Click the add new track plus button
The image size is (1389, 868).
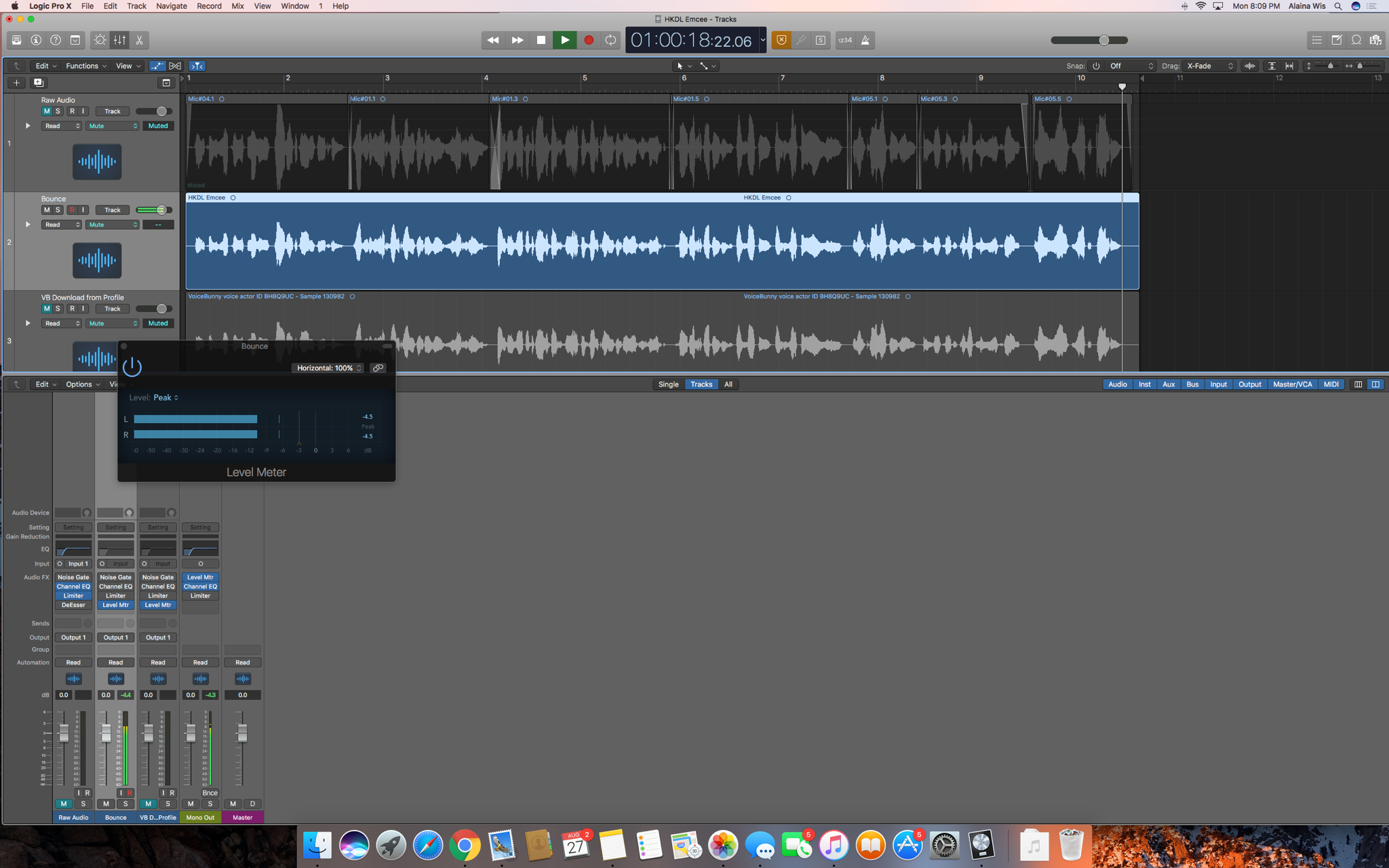pyautogui.click(x=16, y=83)
